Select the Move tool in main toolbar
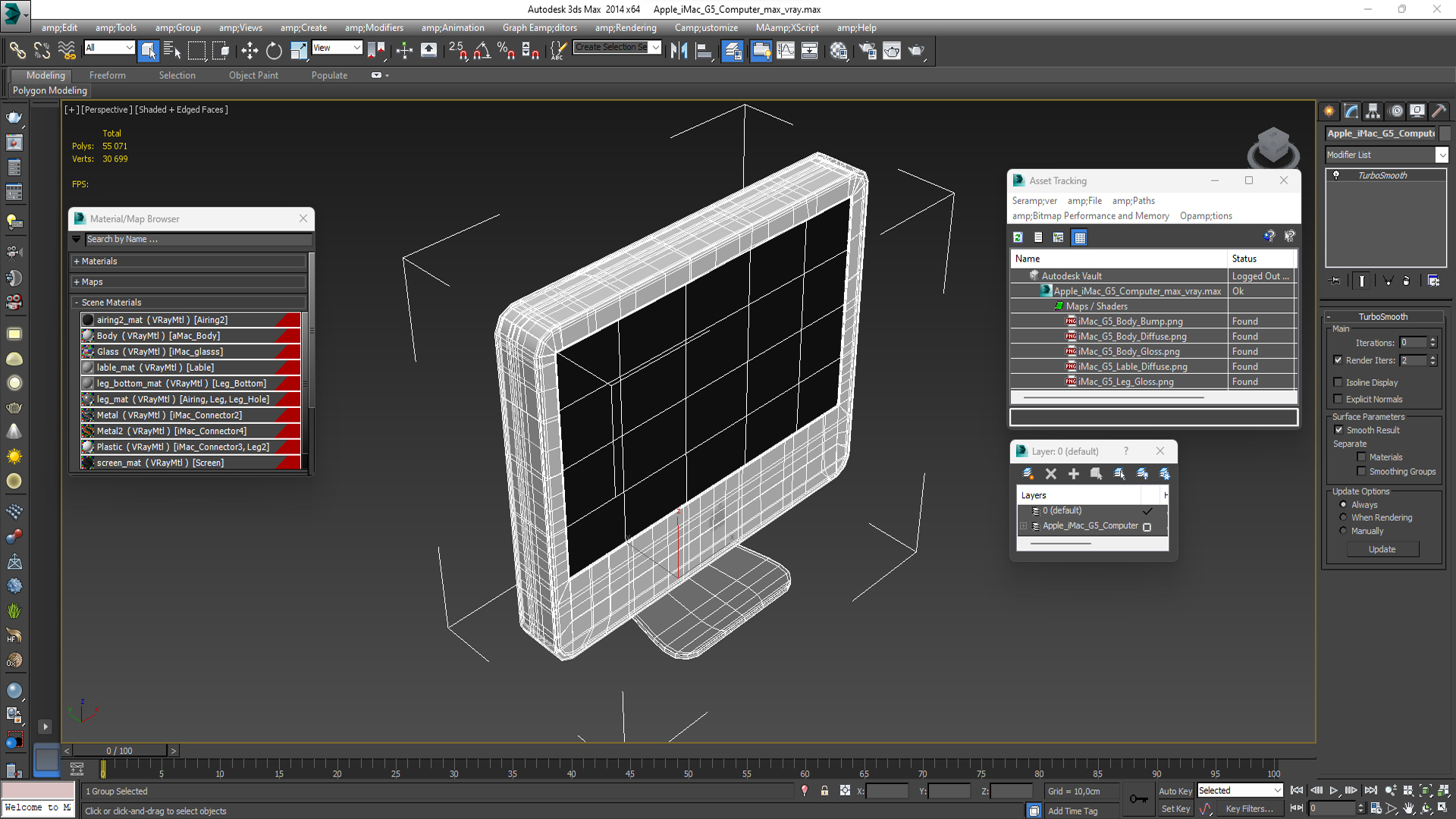 (249, 51)
